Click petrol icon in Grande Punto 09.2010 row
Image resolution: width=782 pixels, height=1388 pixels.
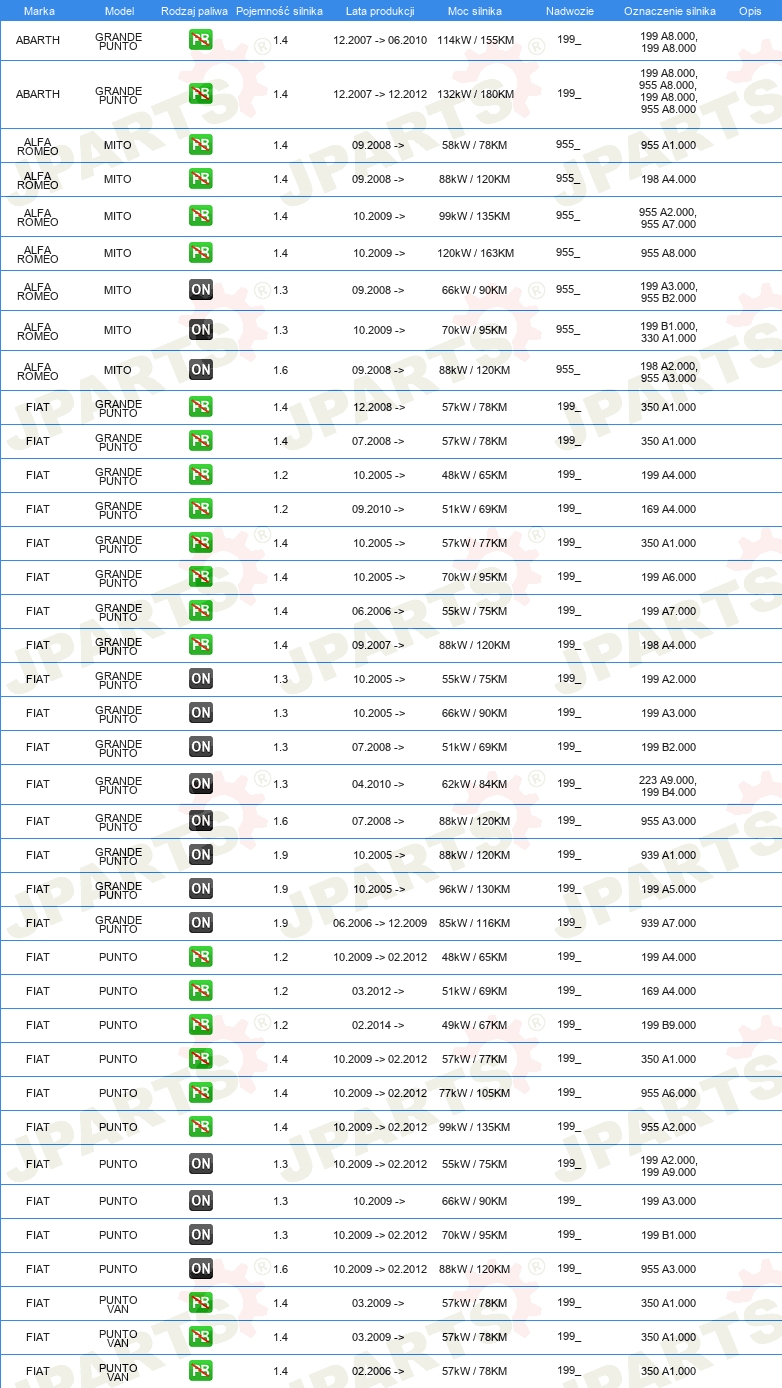tap(201, 509)
